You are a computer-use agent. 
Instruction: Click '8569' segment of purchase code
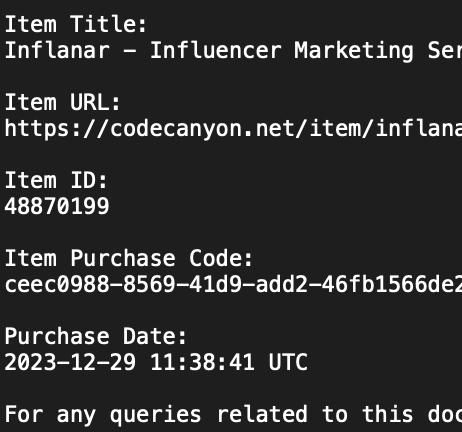[x=149, y=284]
